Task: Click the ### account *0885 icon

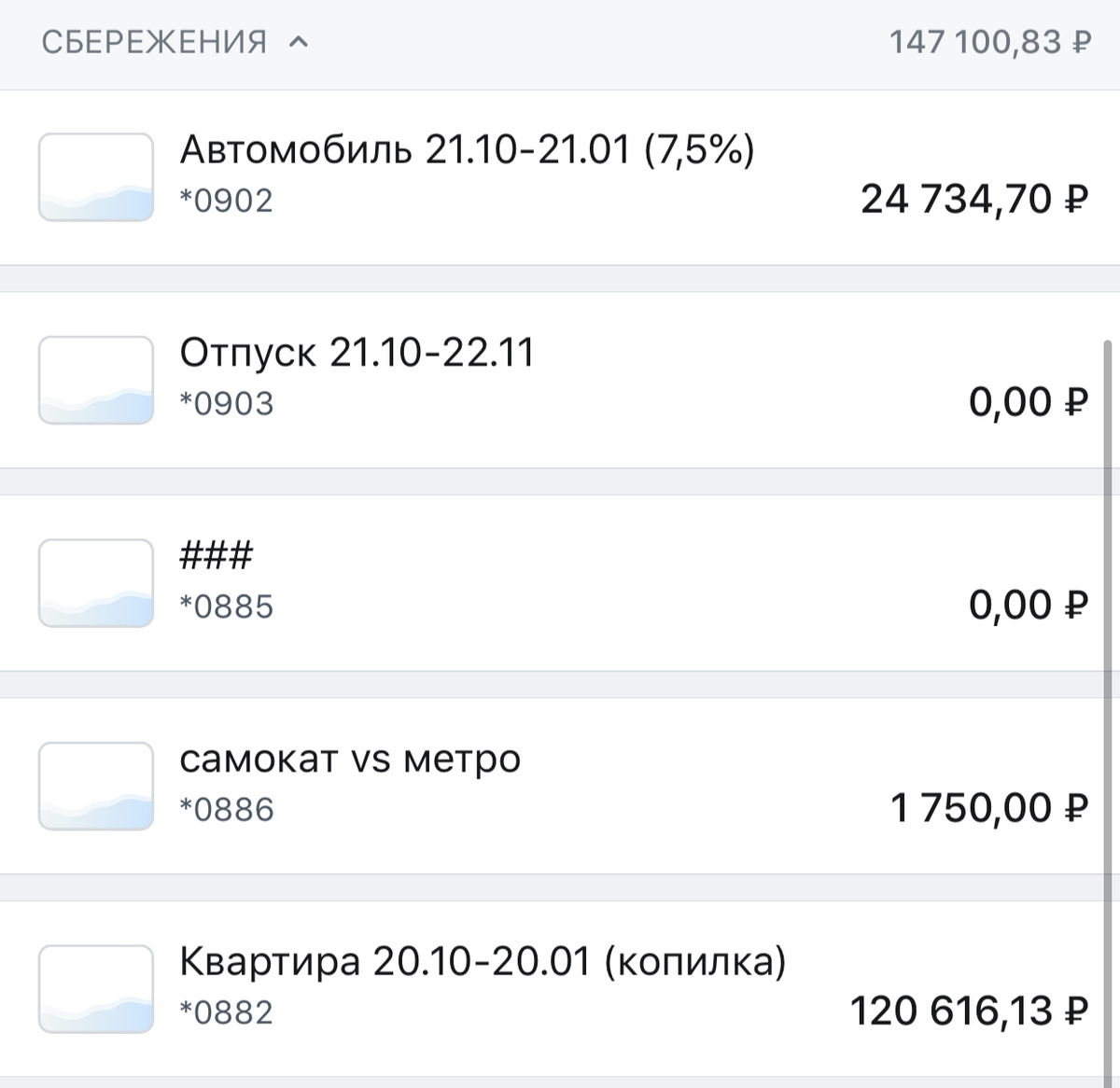Action: coord(96,583)
